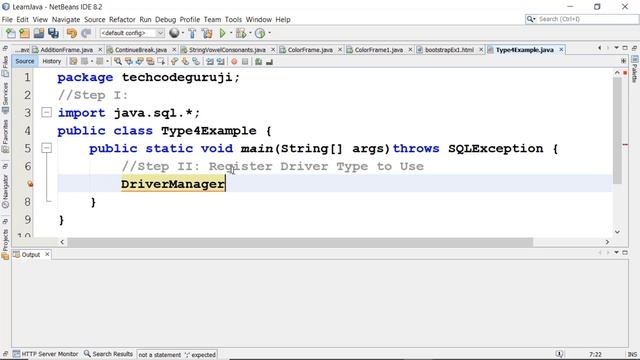Open Debug Project dropdown arrow

pos(250,33)
